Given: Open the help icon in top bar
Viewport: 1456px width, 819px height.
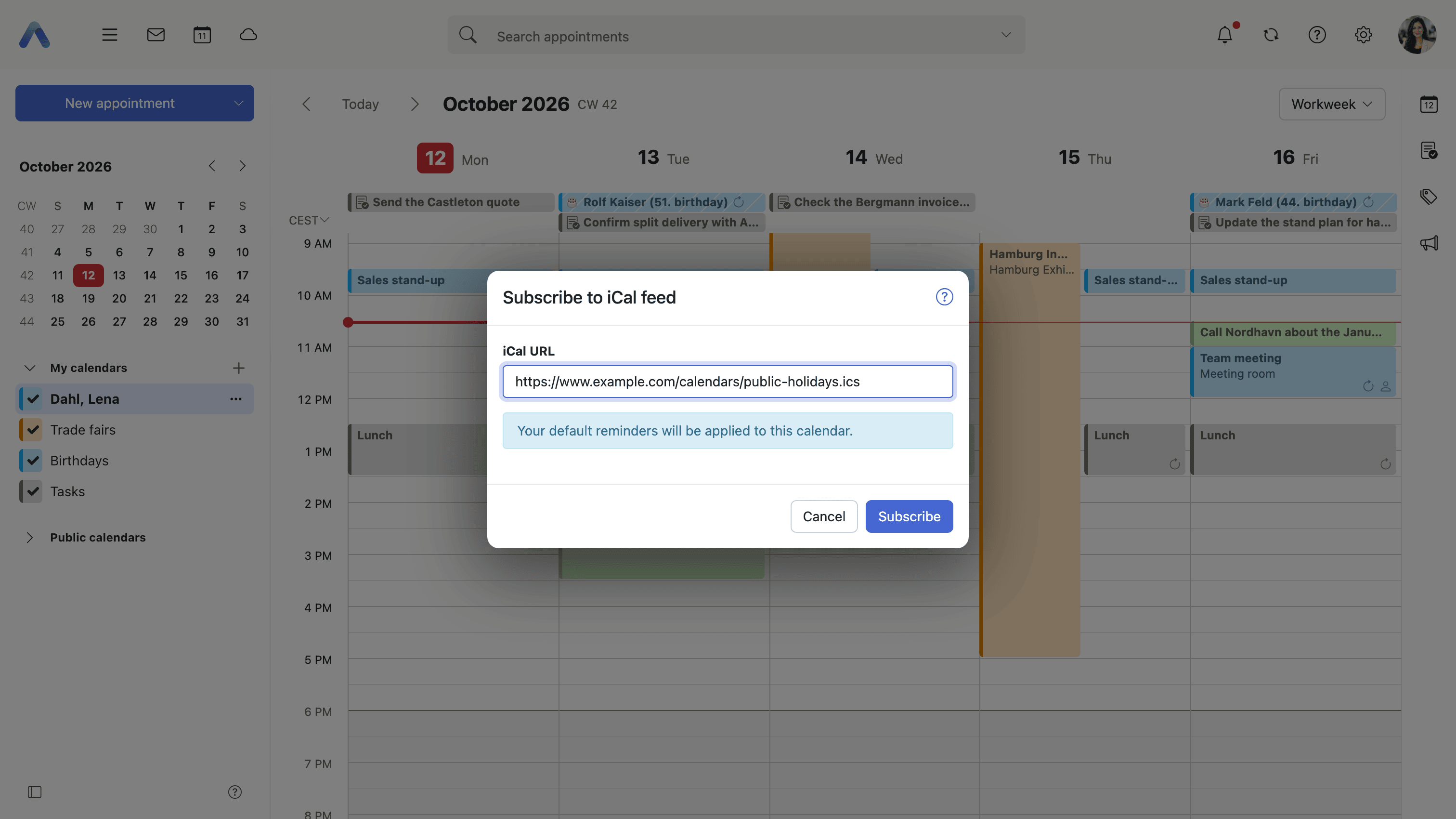Looking at the screenshot, I should pos(1317,35).
